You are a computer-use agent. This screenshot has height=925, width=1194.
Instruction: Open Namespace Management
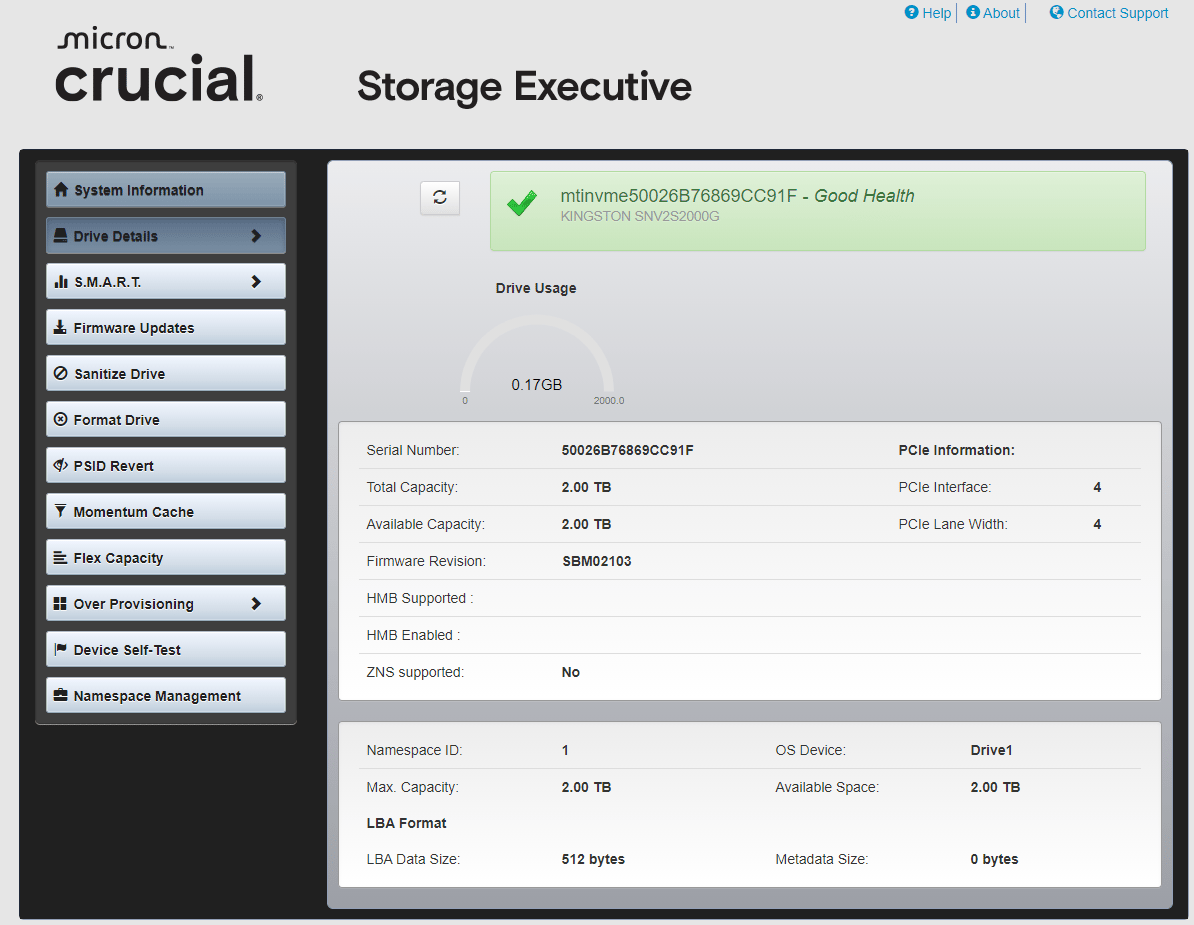tap(166, 695)
